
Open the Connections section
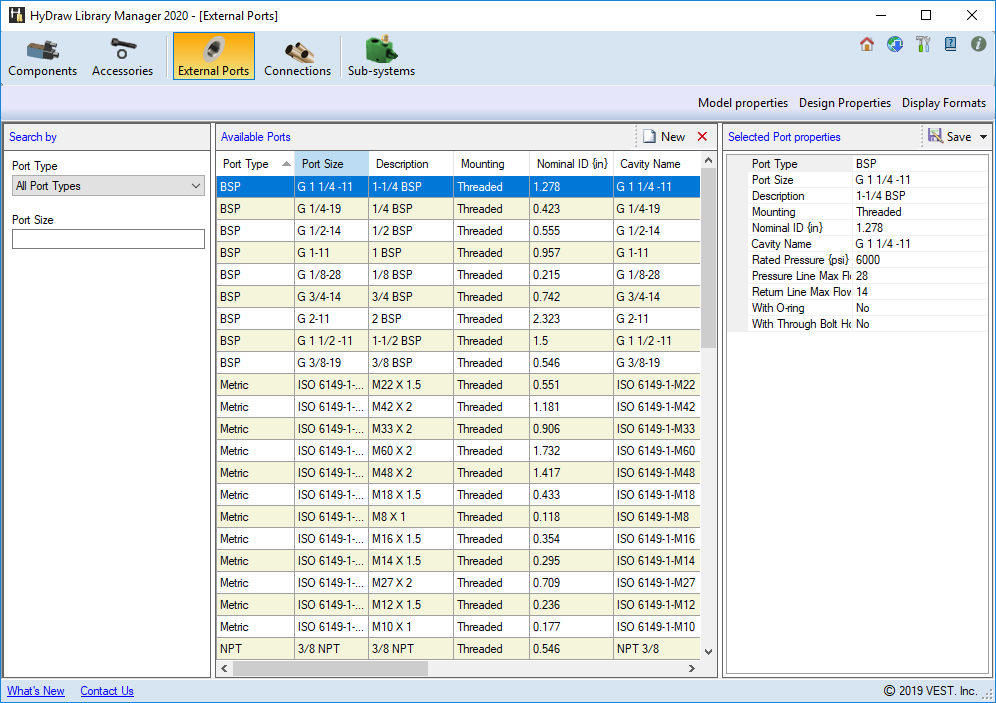[297, 57]
